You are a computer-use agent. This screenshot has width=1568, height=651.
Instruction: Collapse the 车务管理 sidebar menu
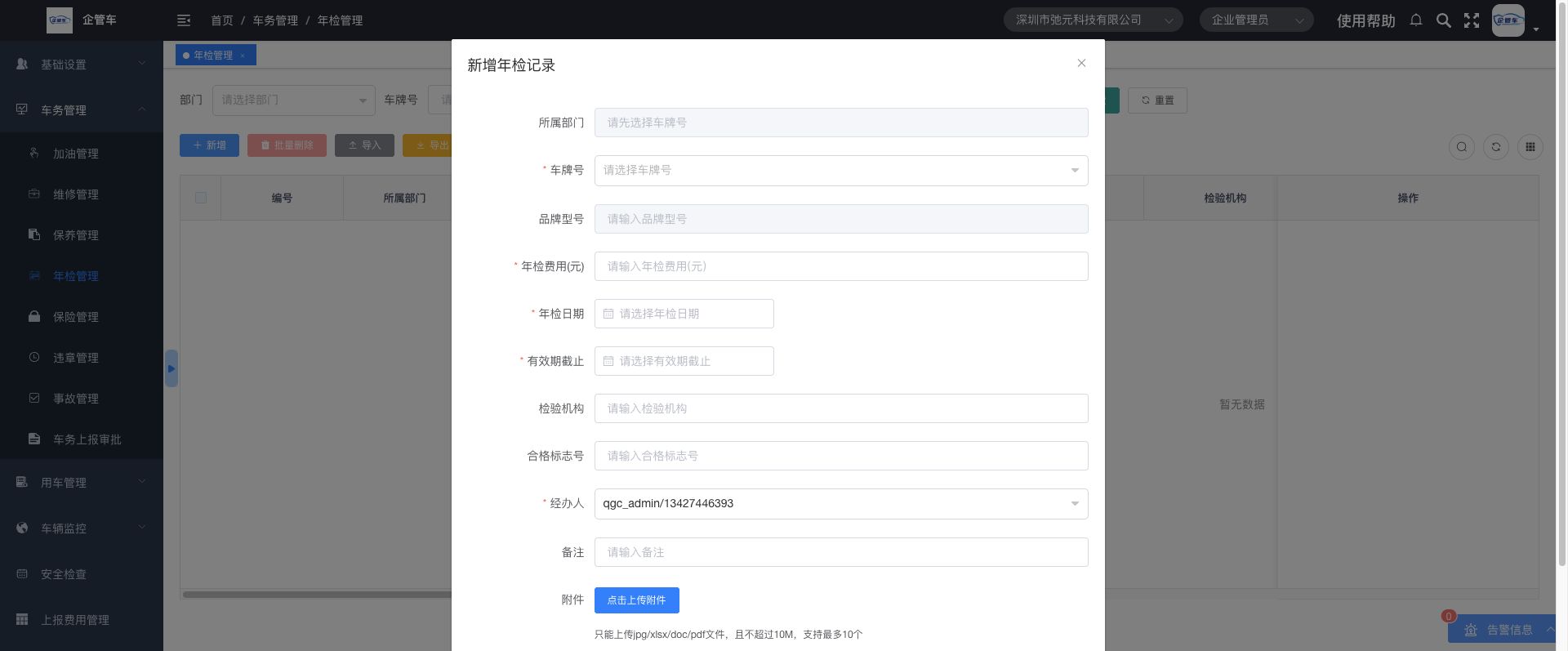click(x=82, y=109)
